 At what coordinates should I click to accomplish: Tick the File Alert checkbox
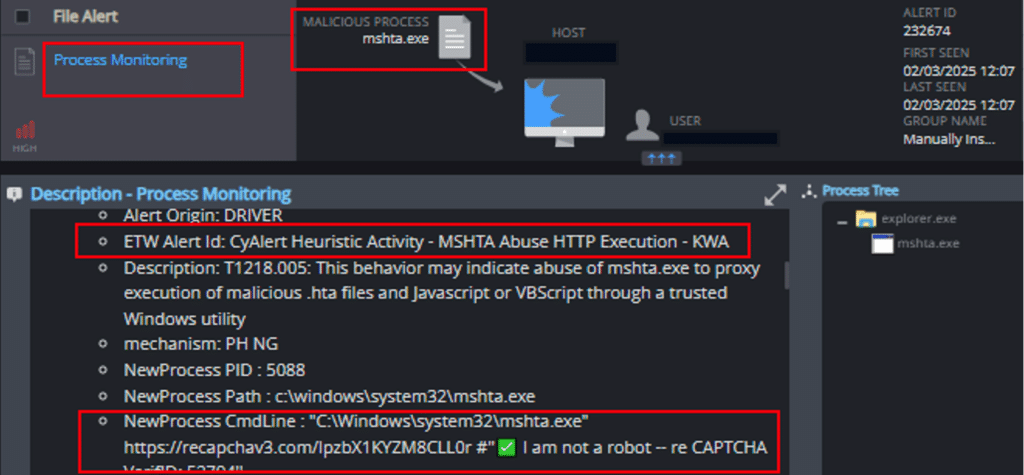tap(22, 17)
